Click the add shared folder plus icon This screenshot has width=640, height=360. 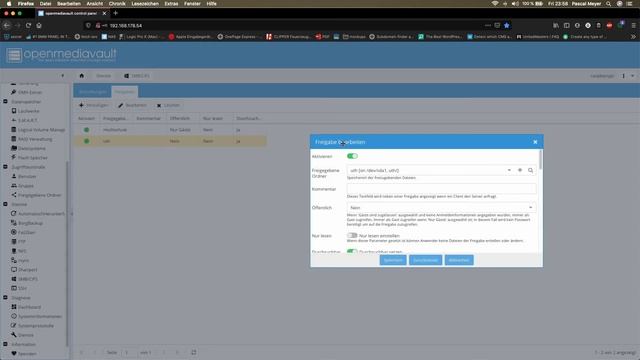520,170
